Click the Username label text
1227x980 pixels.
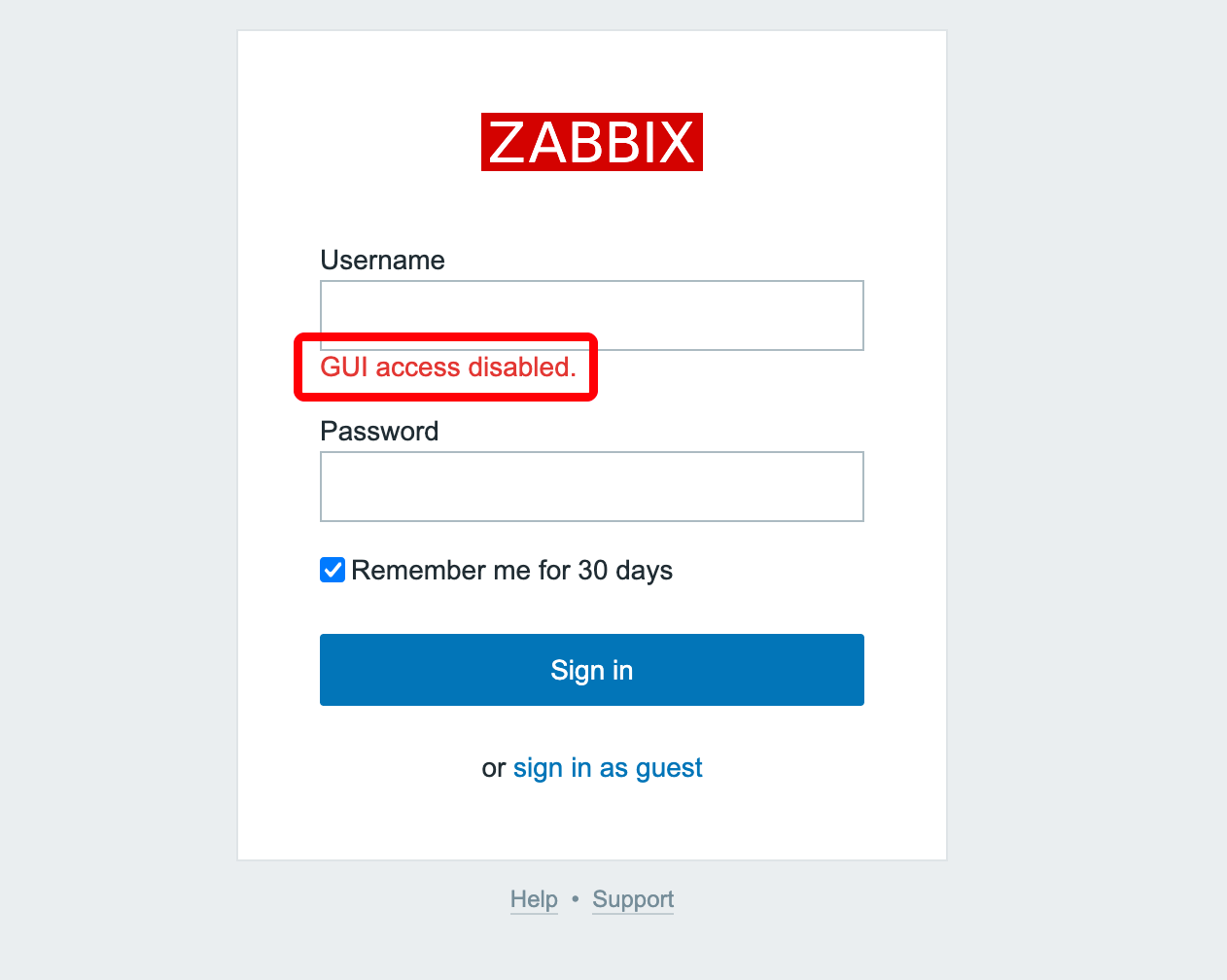[x=382, y=261]
